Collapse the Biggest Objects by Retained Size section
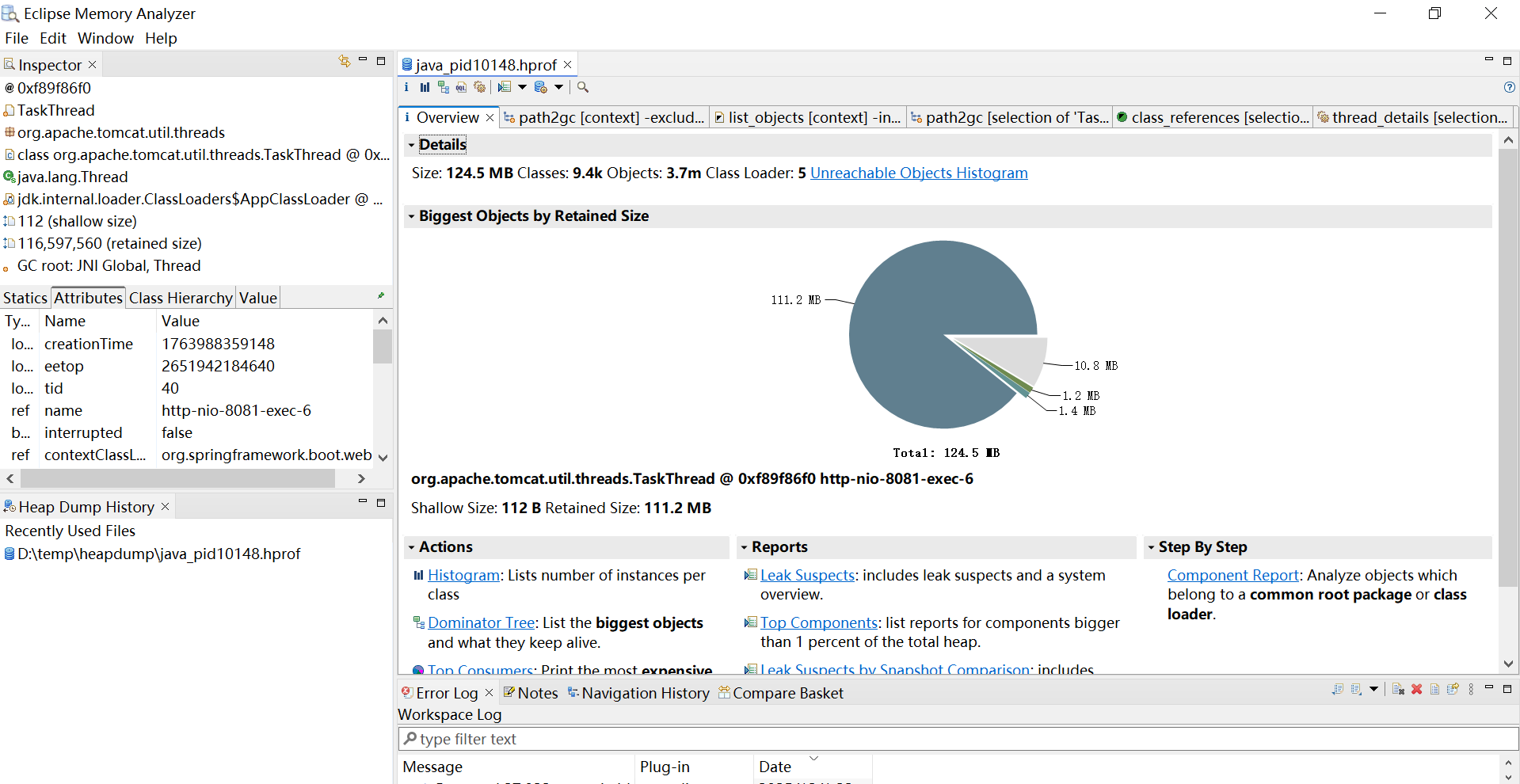The image size is (1520, 784). coord(411,216)
